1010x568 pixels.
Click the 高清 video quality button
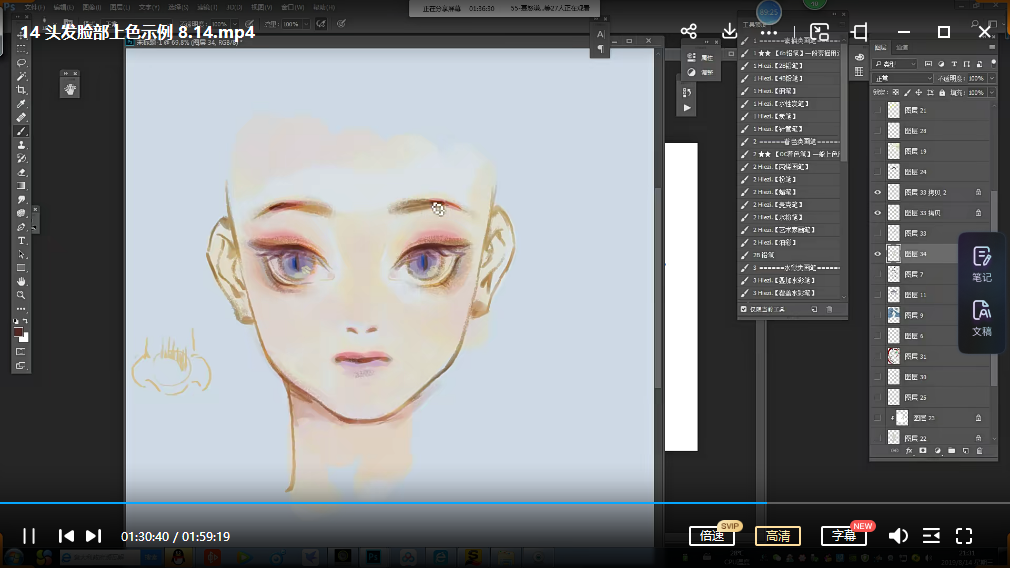click(x=777, y=536)
